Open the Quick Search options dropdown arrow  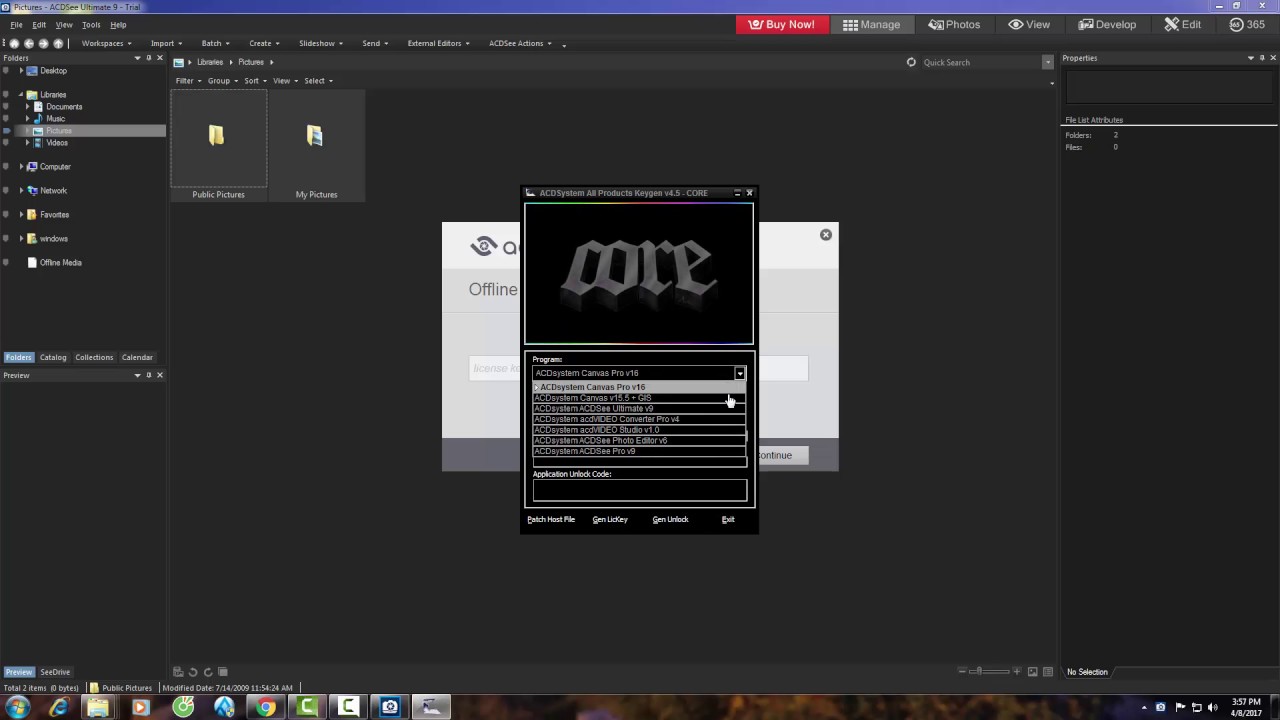click(x=1048, y=62)
